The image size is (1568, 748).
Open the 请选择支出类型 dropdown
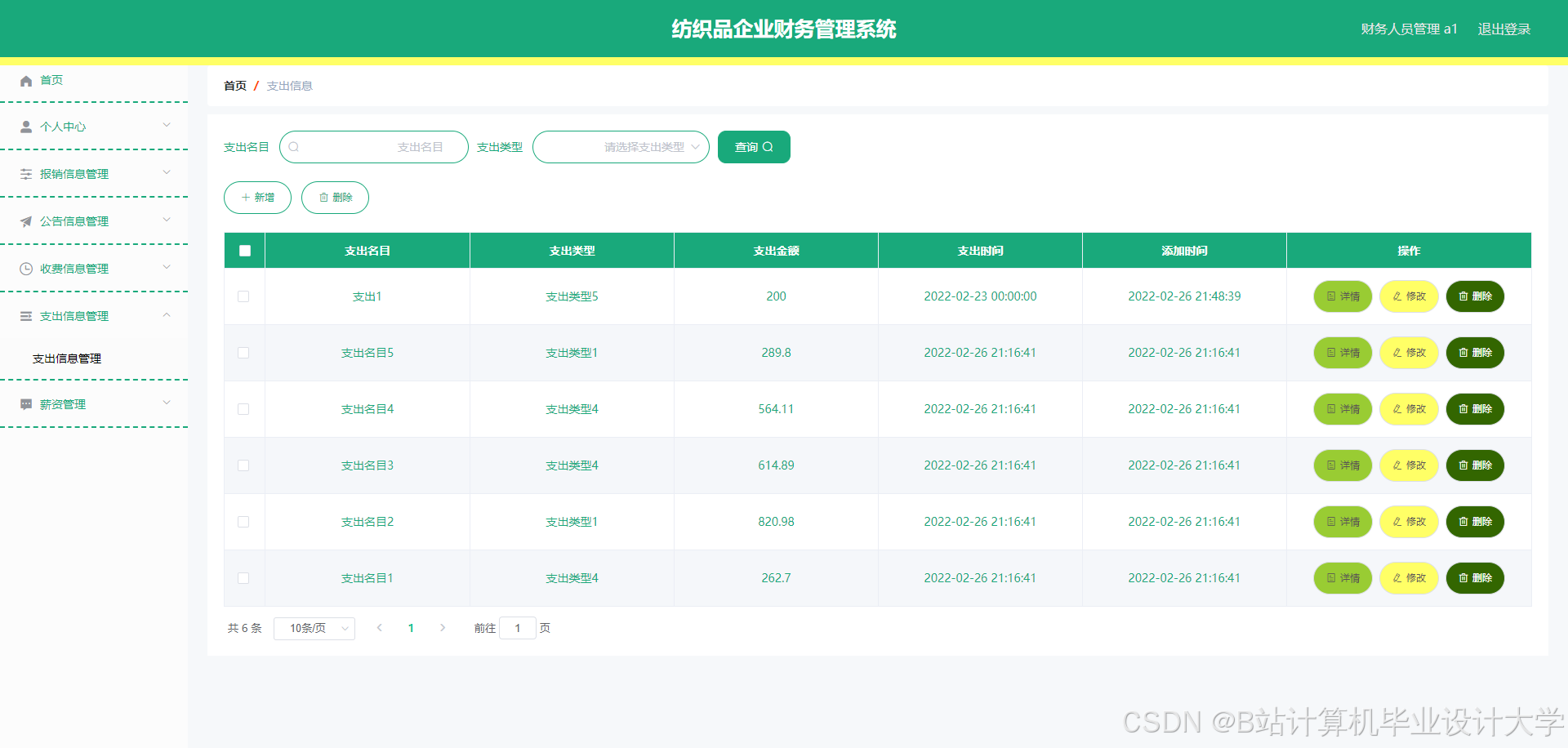tap(621, 147)
